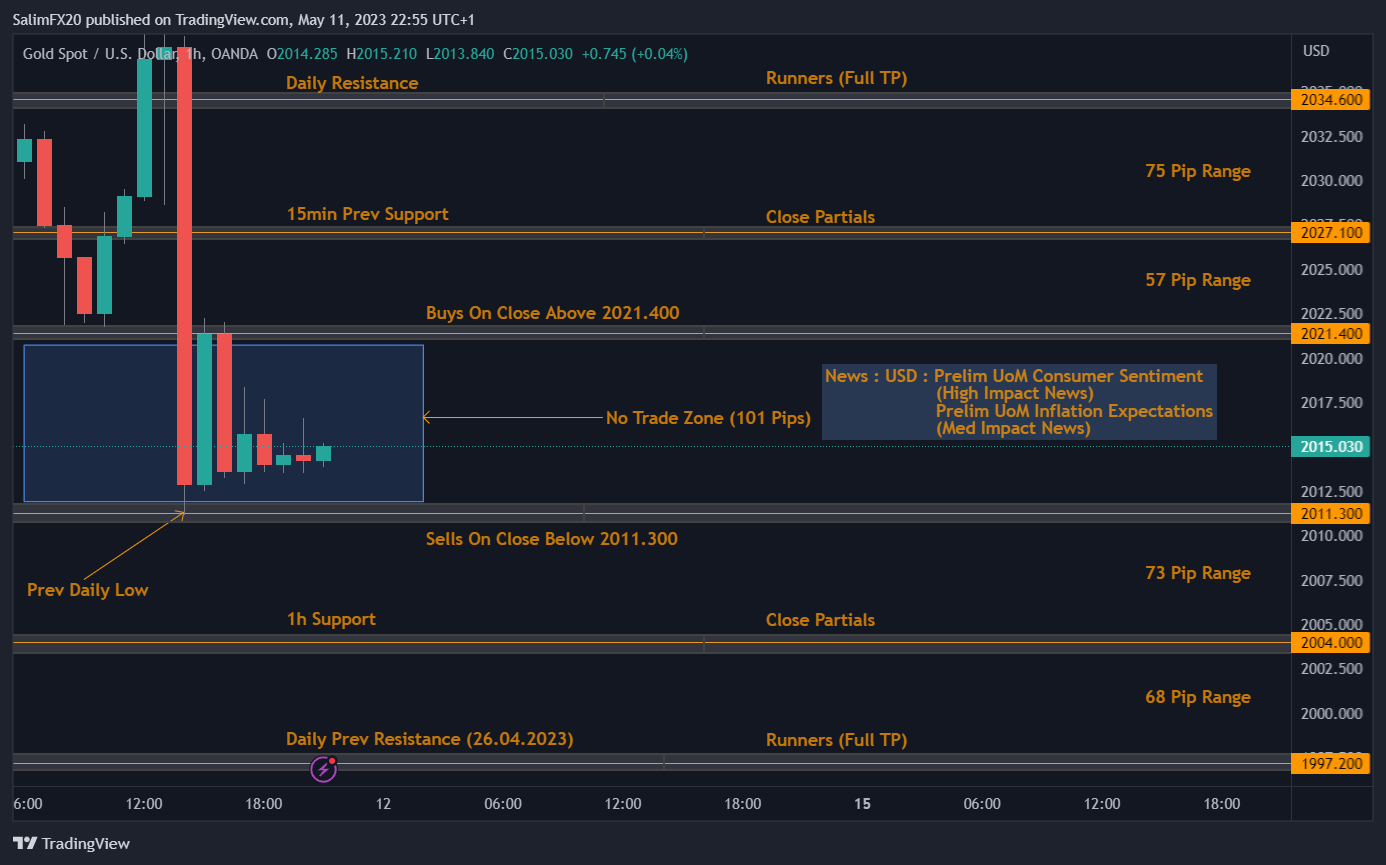The width and height of the screenshot is (1386, 865).
Task: Select the 2004.000 1h Support price label
Action: coord(1331,642)
